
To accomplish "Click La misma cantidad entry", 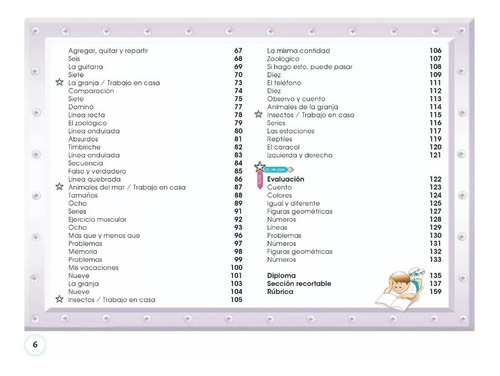I will (x=298, y=51).
